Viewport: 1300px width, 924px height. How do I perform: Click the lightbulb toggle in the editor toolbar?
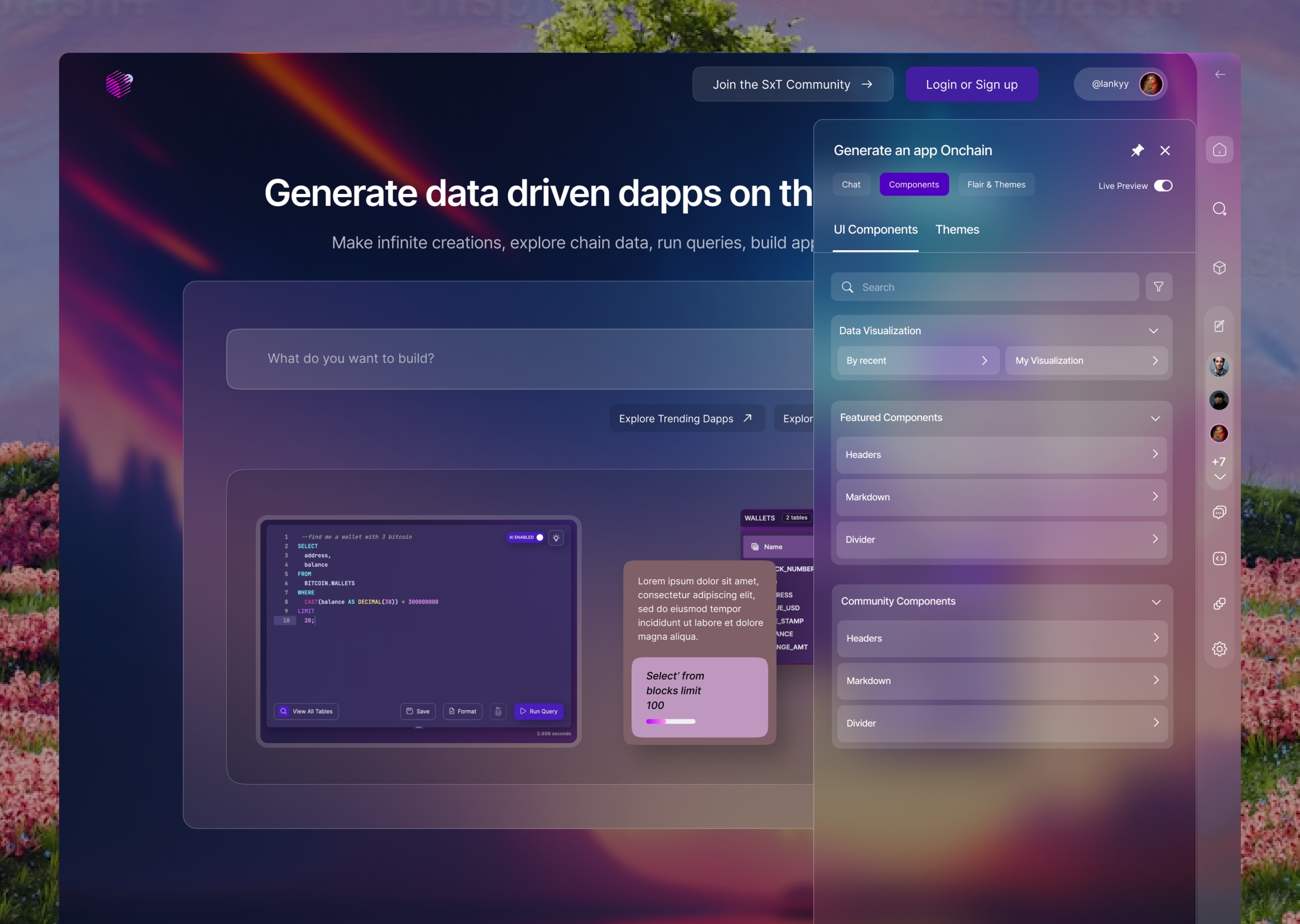pyautogui.click(x=557, y=538)
